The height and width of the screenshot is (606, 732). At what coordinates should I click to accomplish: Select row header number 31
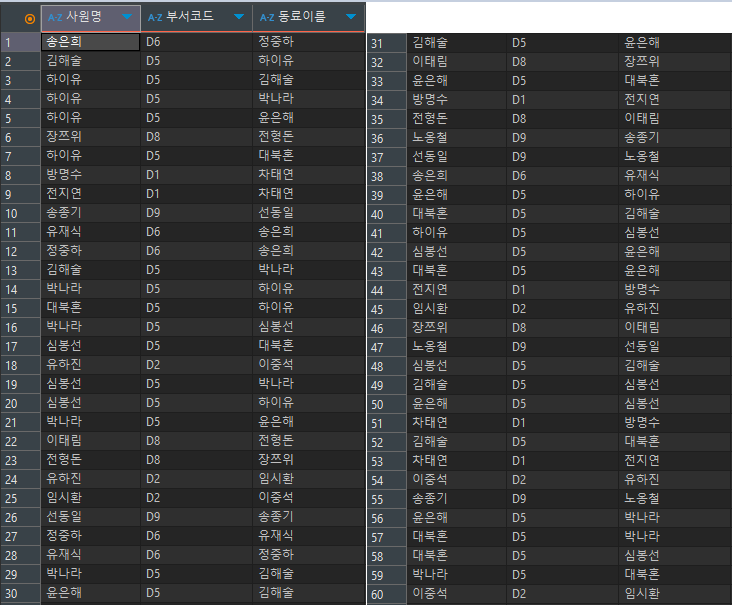pyautogui.click(x=387, y=43)
